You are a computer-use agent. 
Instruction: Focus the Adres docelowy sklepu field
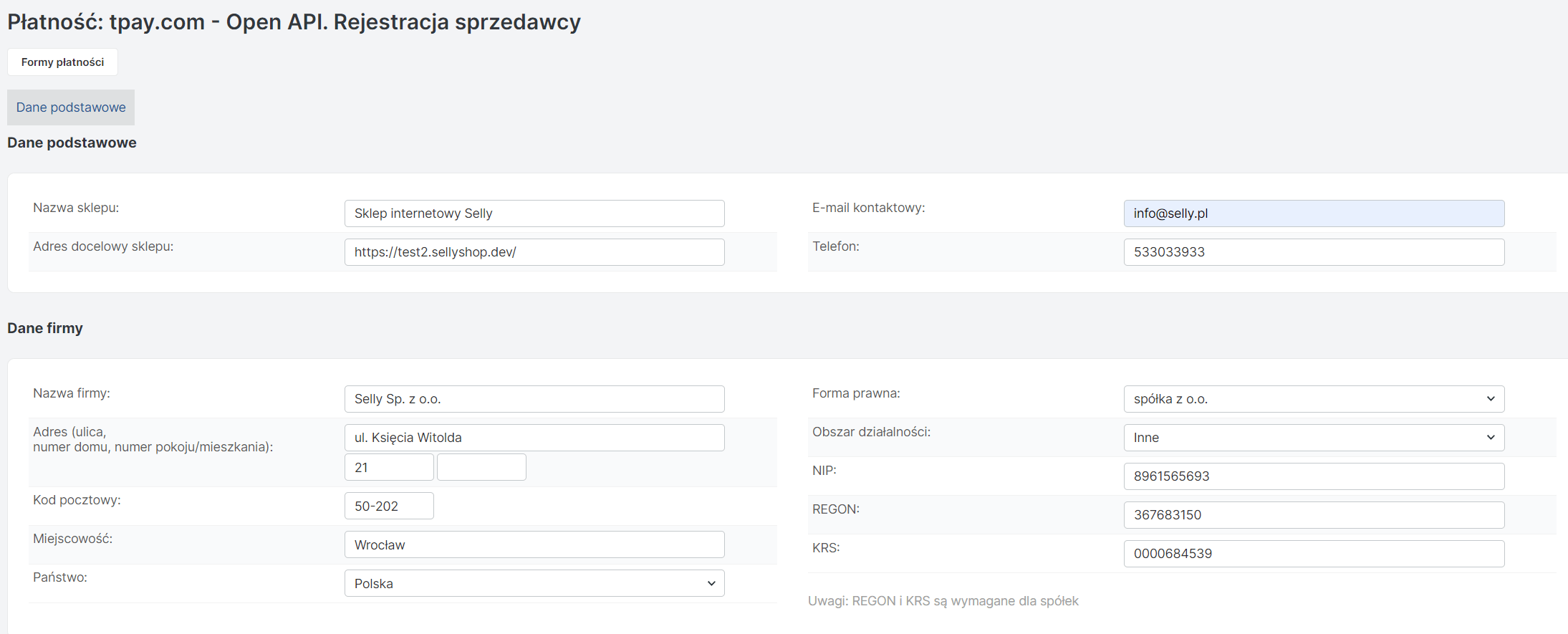coord(534,252)
